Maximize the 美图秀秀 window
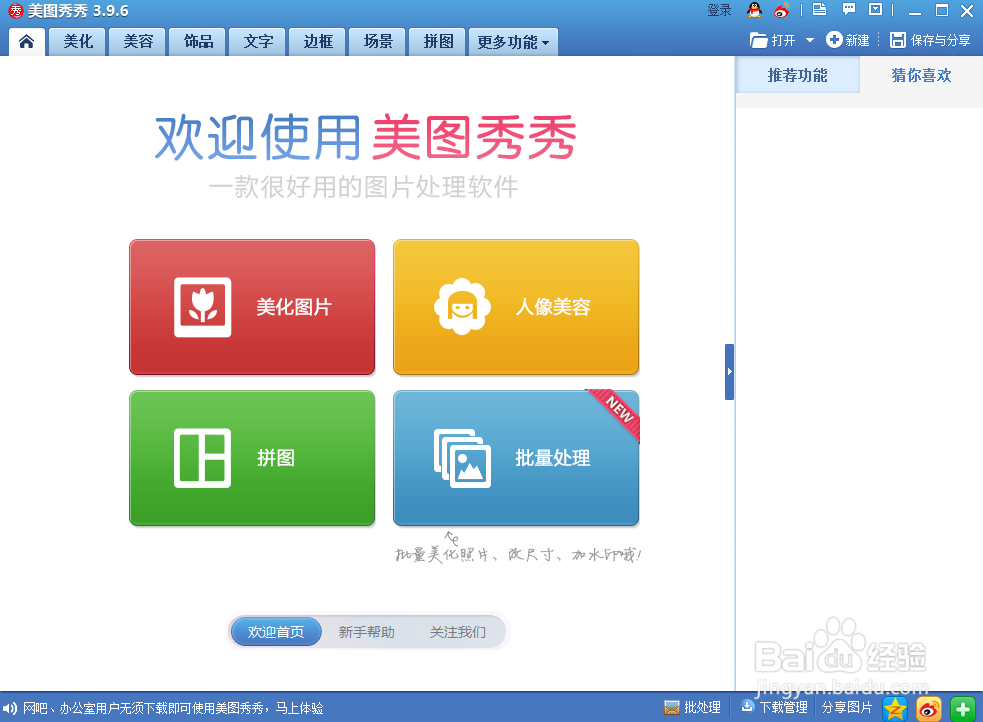This screenshot has height=722, width=983. 942,11
